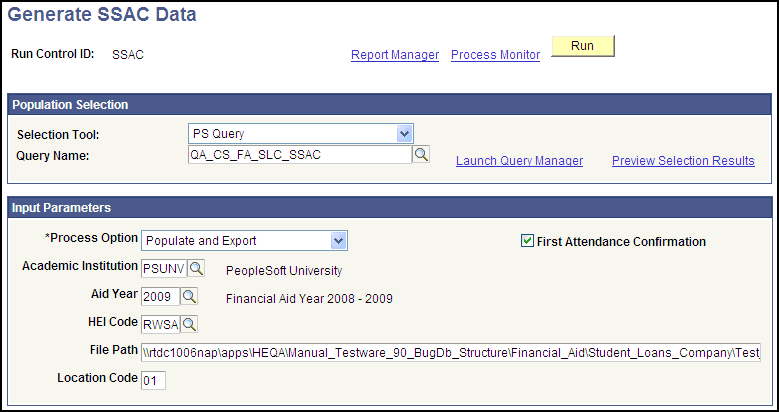Launch Query Manager link
Viewport: 779px width, 412px height.
pyautogui.click(x=519, y=161)
